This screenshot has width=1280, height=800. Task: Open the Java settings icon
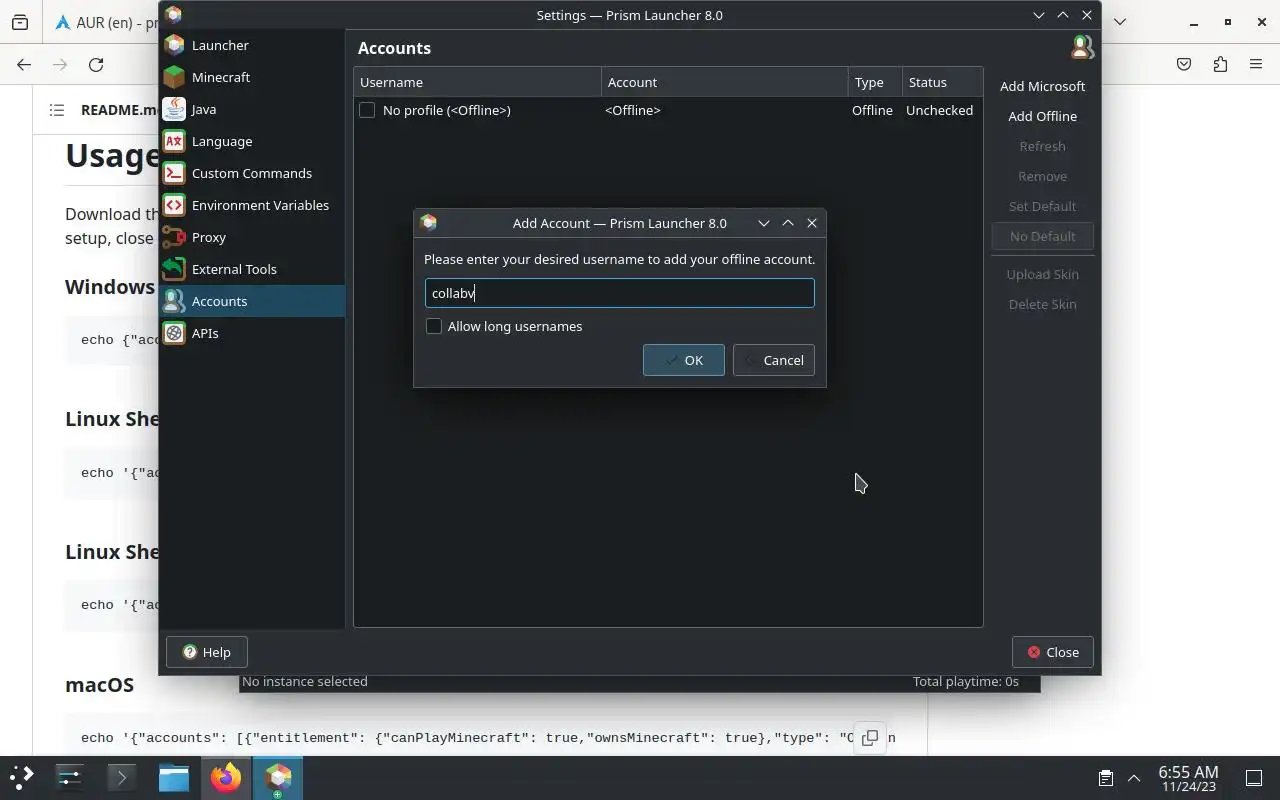pyautogui.click(x=174, y=109)
